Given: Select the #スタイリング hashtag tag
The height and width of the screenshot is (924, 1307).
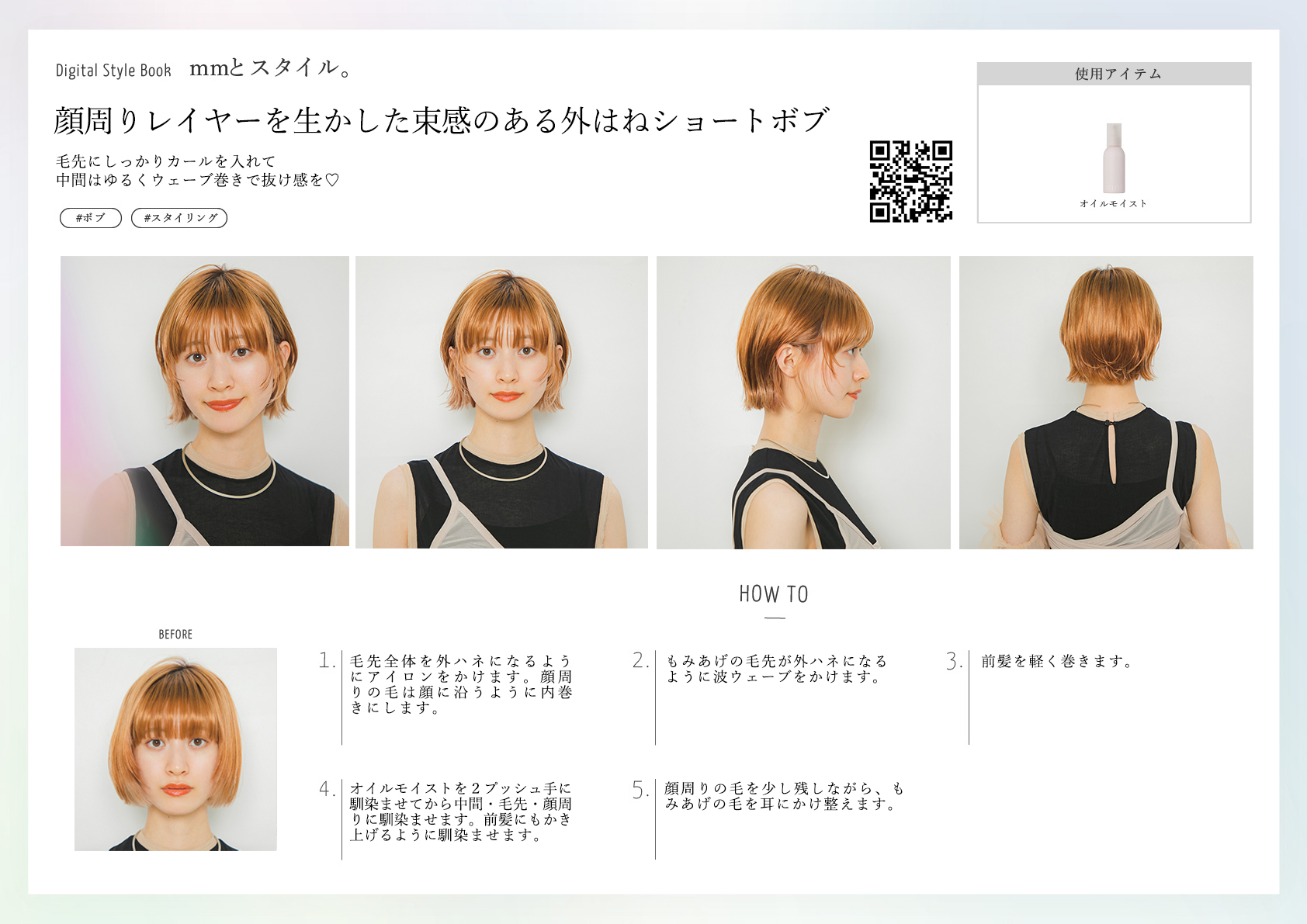Looking at the screenshot, I should (x=179, y=218).
